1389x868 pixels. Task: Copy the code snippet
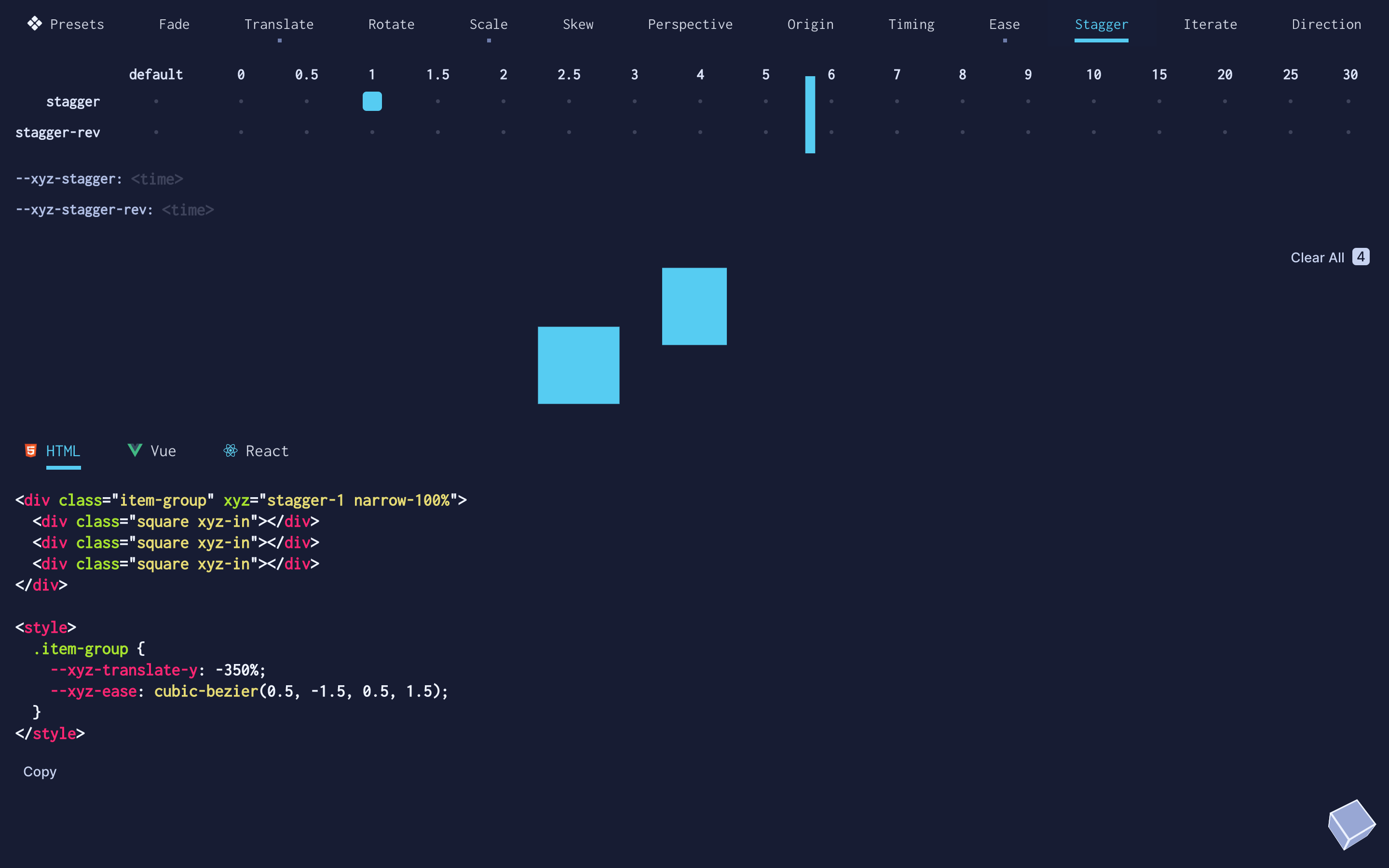click(40, 772)
